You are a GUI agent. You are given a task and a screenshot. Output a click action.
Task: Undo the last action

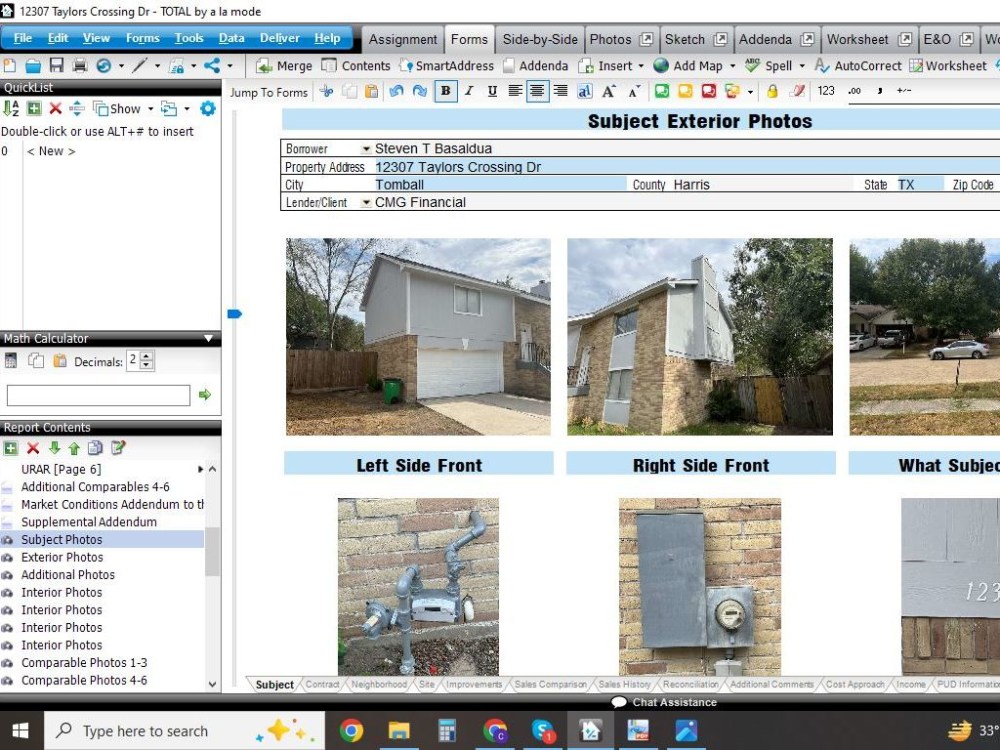click(396, 91)
